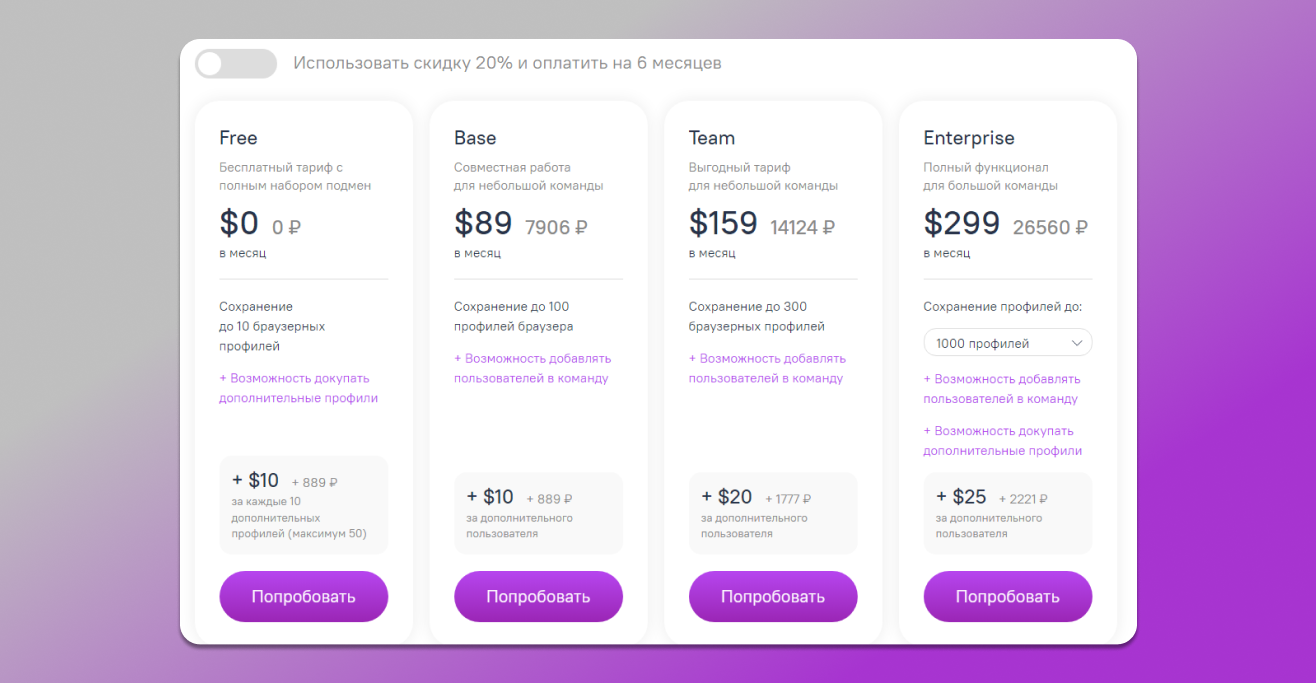Screen dimensions: 1316x683
Task: Click the $89 monthly price
Action: [483, 223]
